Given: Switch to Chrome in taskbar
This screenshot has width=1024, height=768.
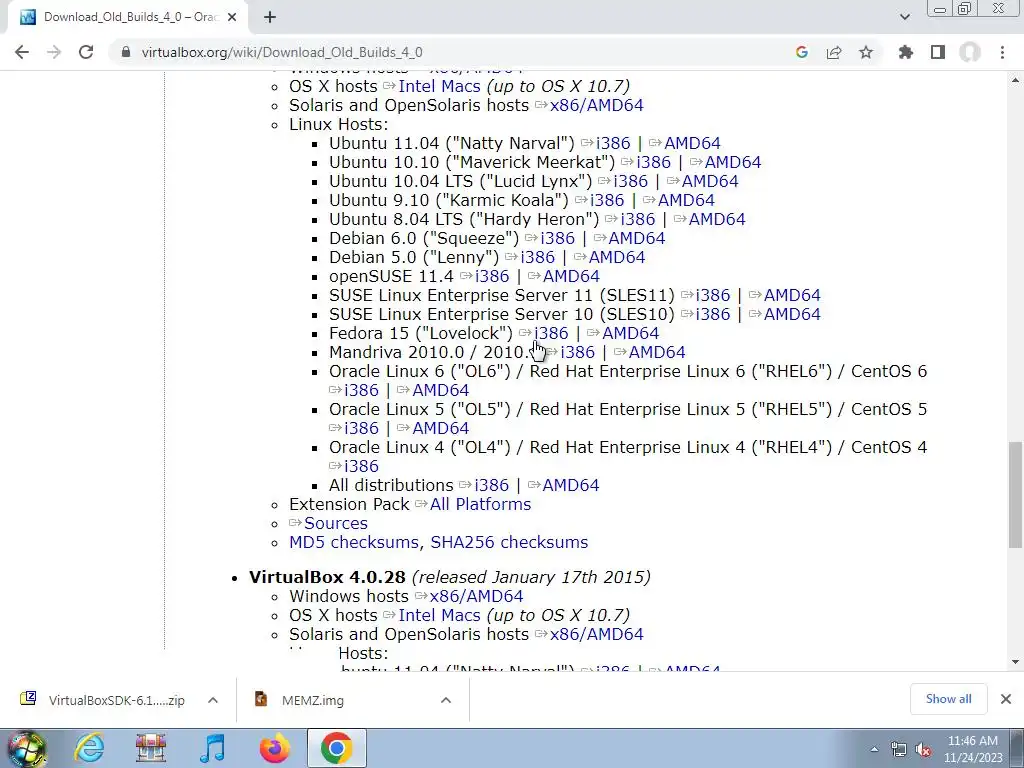Looking at the screenshot, I should [336, 748].
